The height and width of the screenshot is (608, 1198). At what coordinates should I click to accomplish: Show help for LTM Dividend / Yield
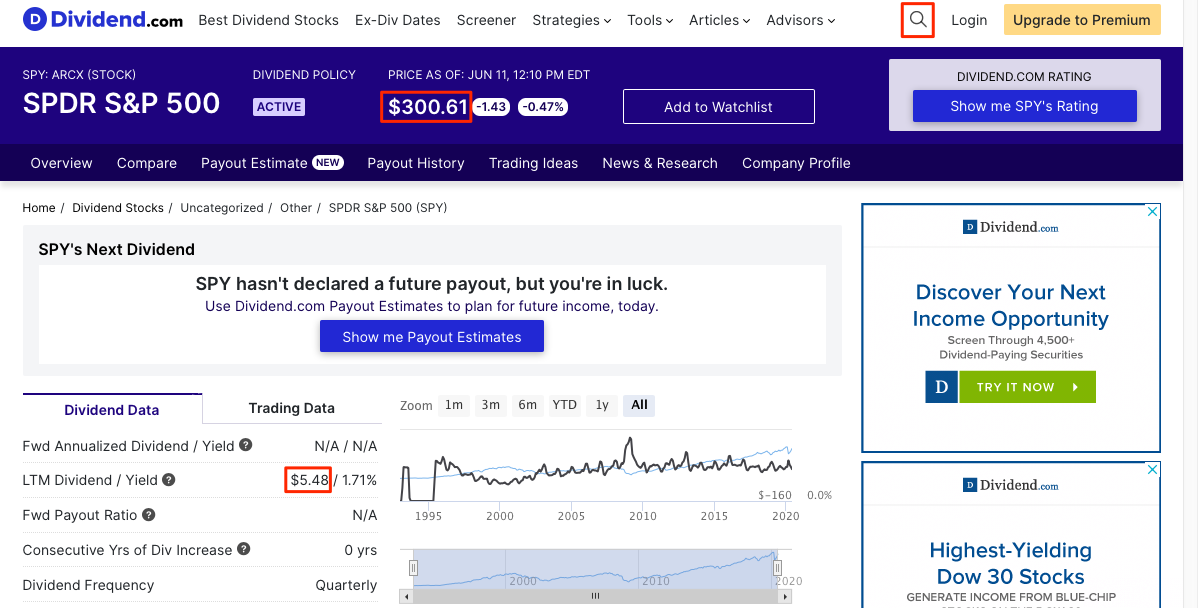pos(169,480)
